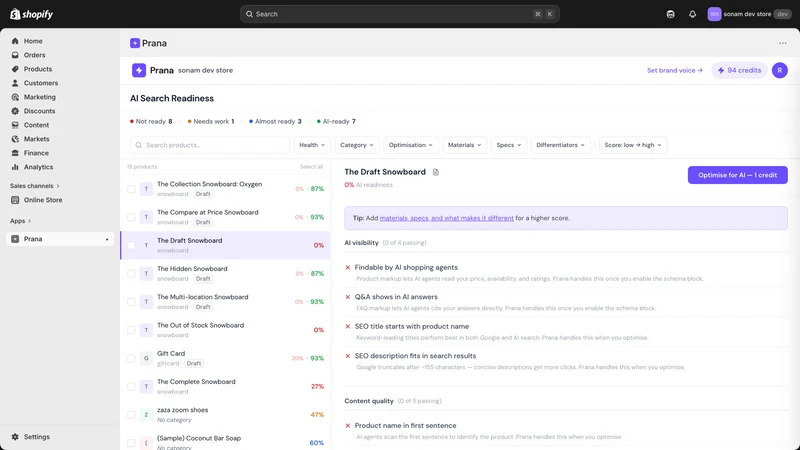Check The Out of Stock Snowboard checkbox
The height and width of the screenshot is (450, 800).
131,330
